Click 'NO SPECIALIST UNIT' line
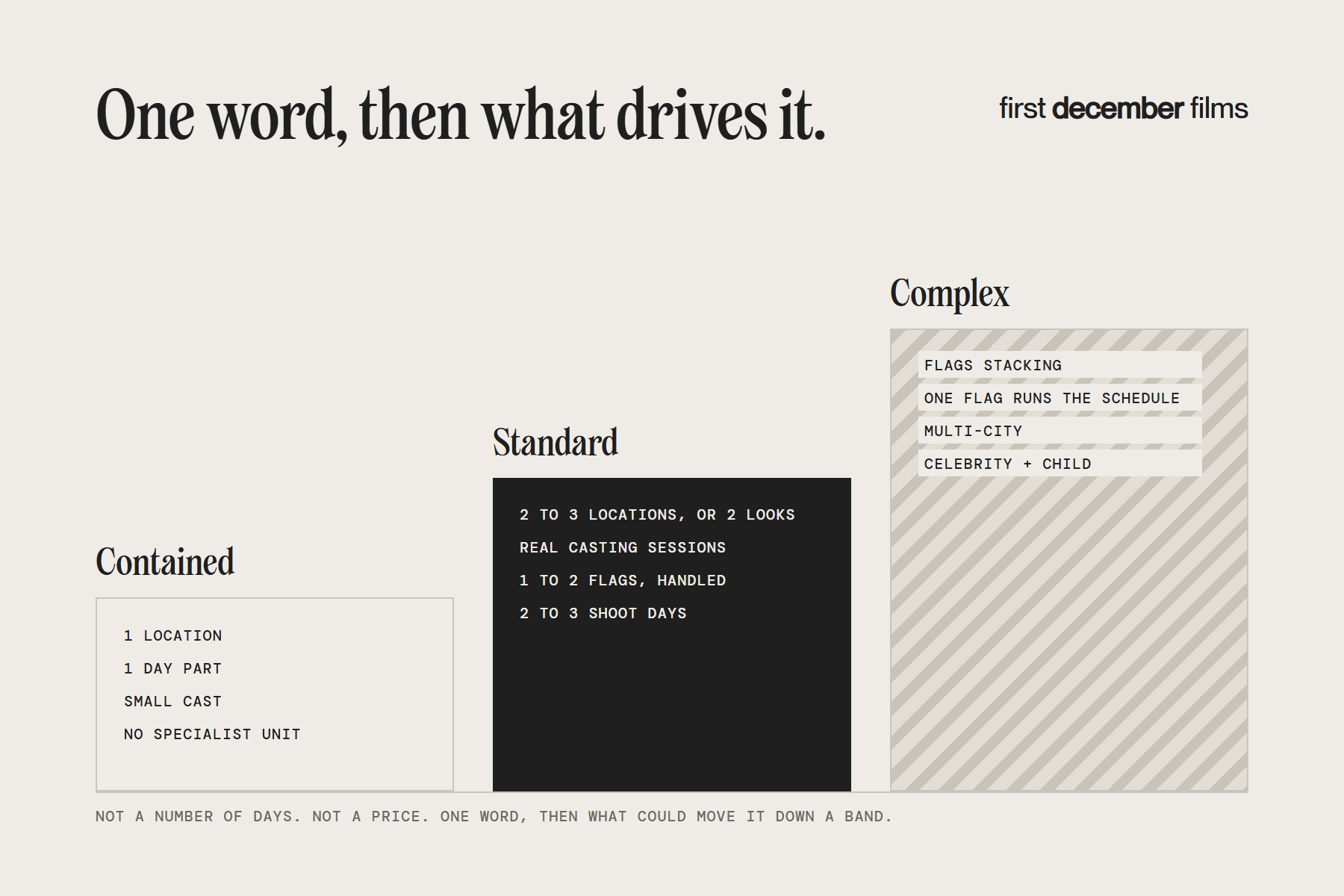Screen dimensions: 1344x896 coord(212,734)
